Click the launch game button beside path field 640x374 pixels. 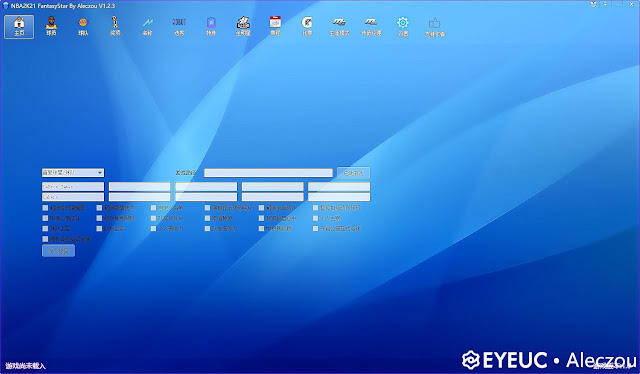(353, 173)
